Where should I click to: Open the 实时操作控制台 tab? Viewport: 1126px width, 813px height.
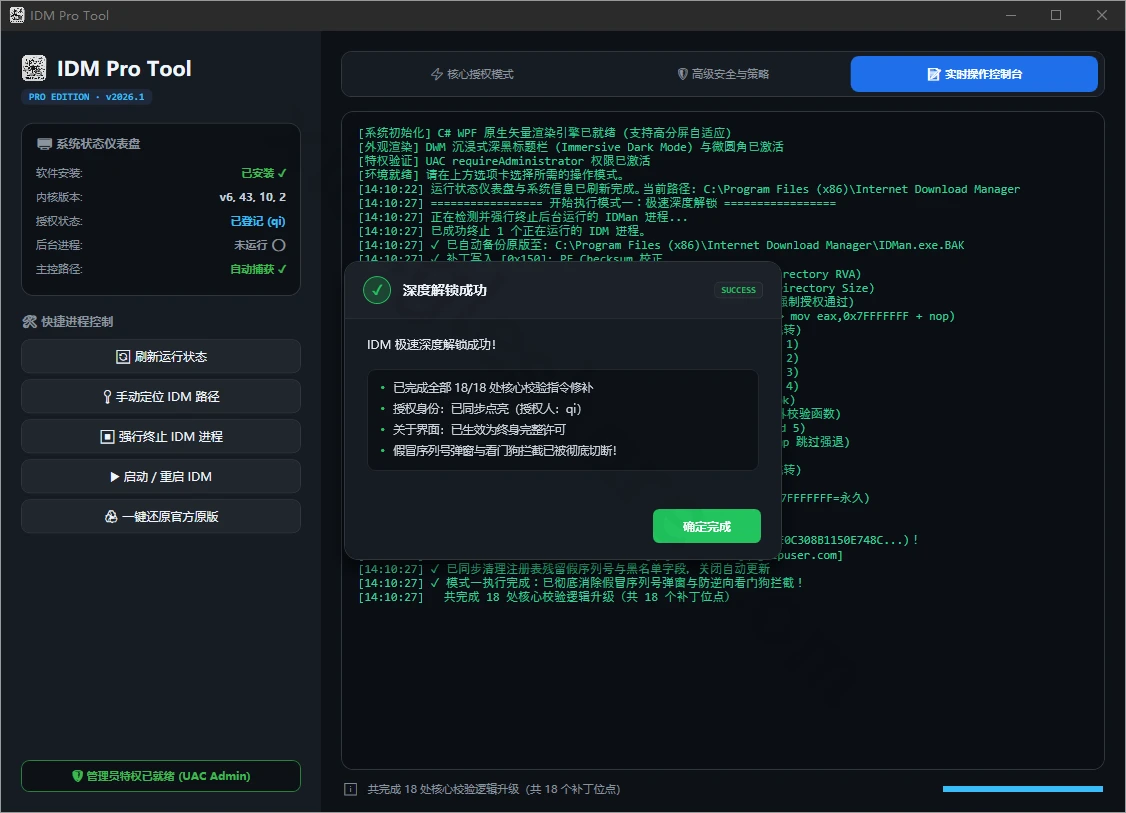pos(974,74)
